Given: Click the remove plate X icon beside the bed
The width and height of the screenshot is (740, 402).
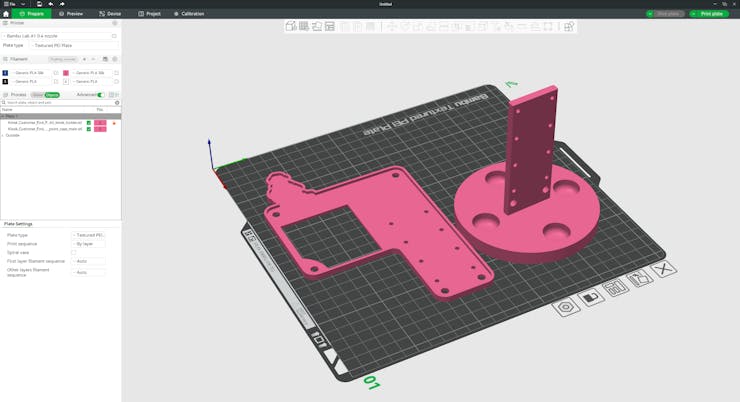Looking at the screenshot, I should pos(664,269).
